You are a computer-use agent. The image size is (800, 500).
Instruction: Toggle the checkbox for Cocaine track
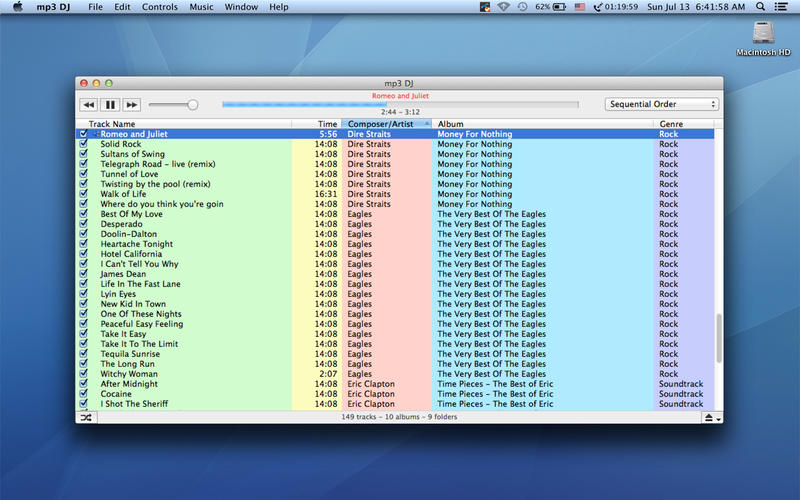83,394
